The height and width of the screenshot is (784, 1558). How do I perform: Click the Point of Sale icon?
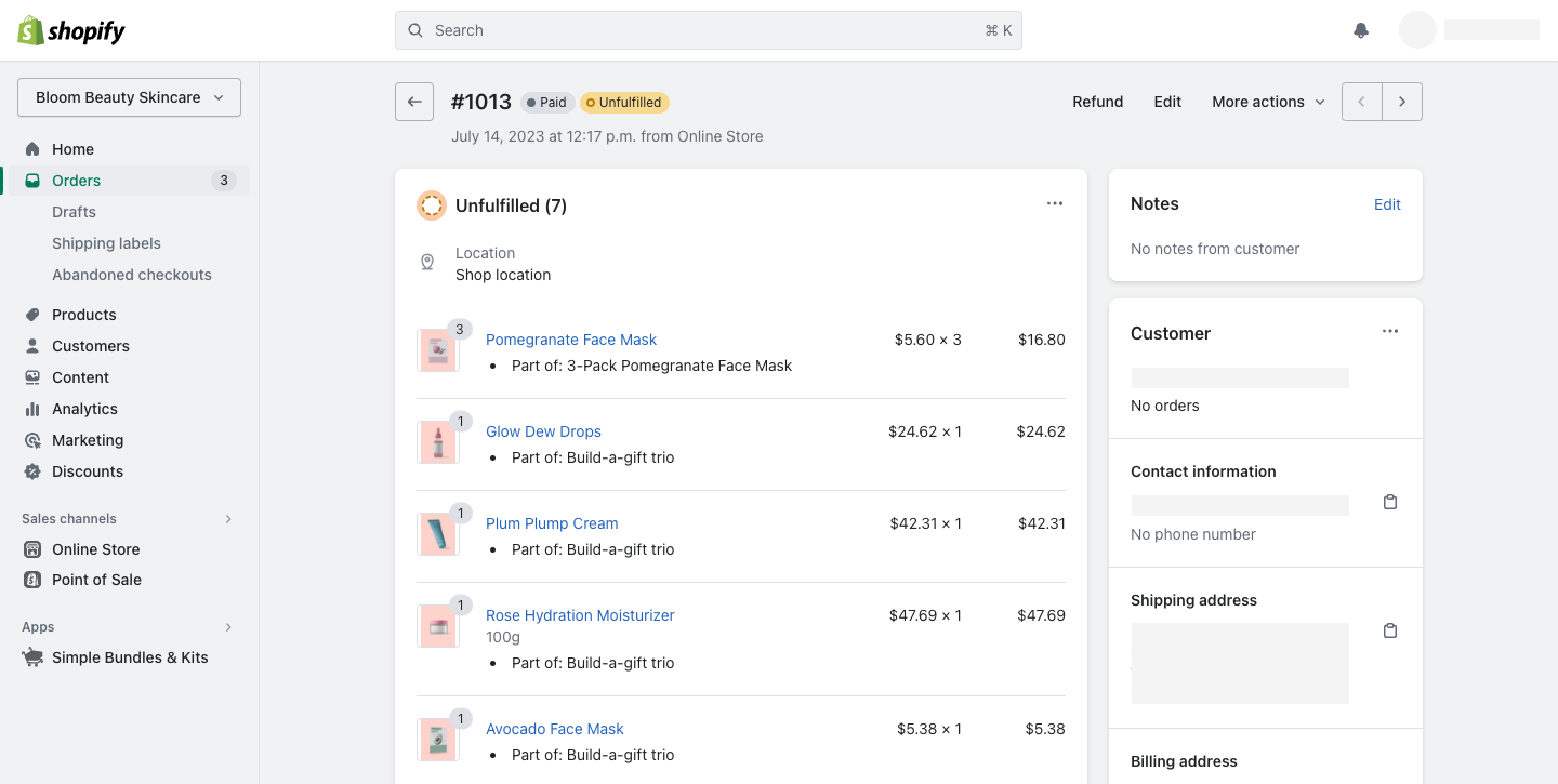32,579
